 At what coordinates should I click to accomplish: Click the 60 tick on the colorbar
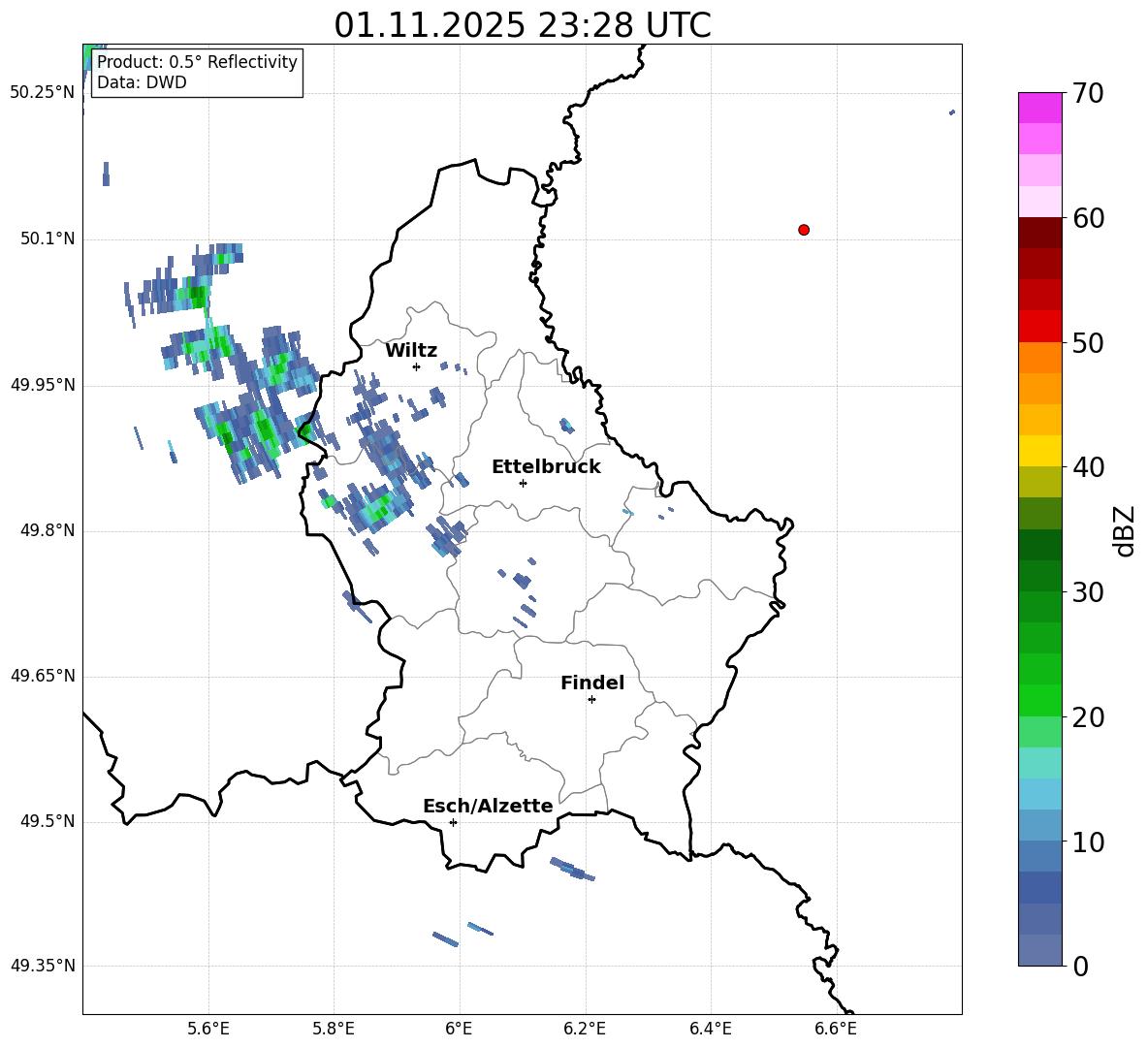coord(1087,218)
